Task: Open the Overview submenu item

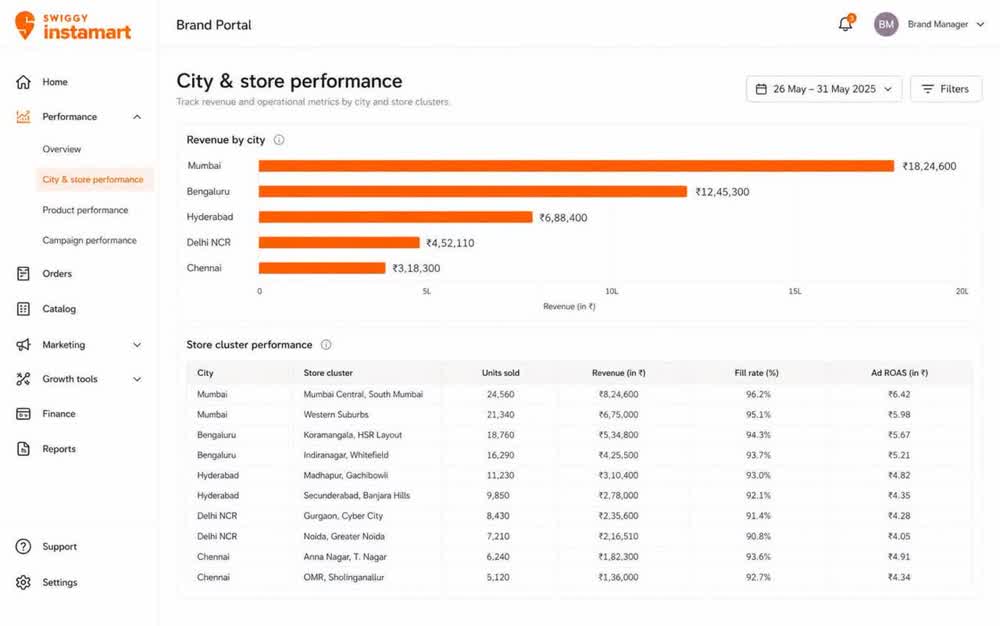Action: pos(62,149)
